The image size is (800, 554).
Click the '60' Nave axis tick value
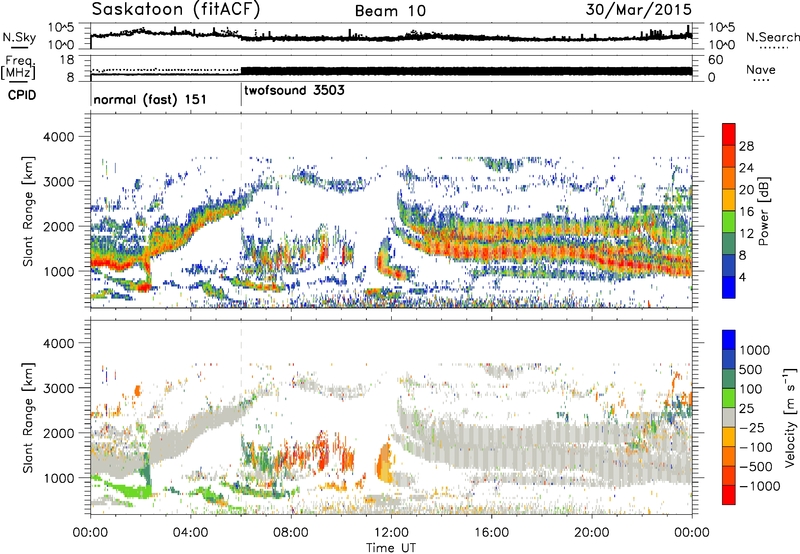click(716, 60)
